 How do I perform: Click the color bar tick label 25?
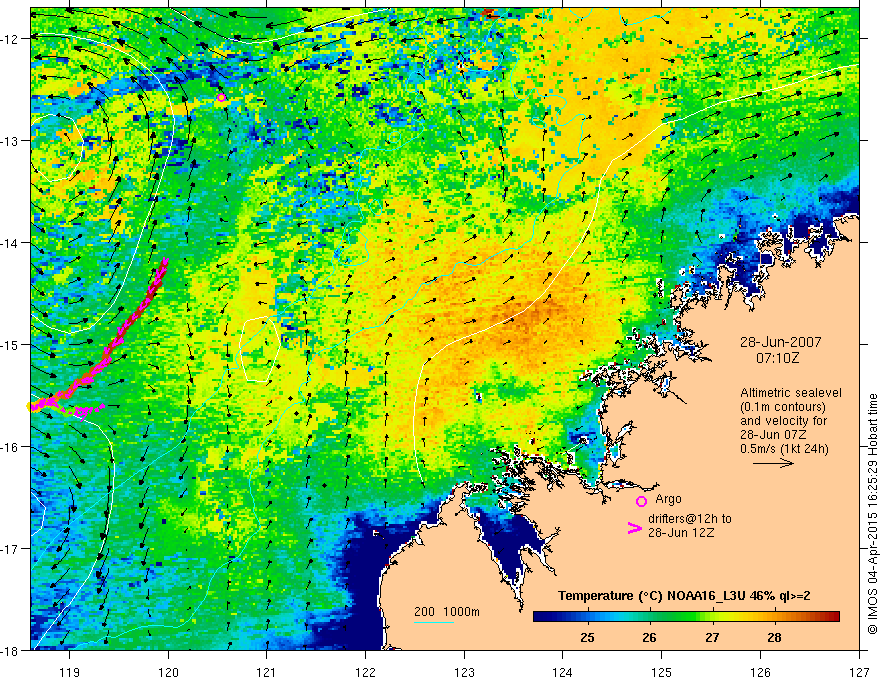587,637
